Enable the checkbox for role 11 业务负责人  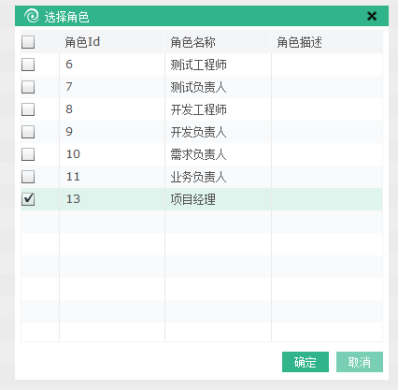tap(28, 177)
